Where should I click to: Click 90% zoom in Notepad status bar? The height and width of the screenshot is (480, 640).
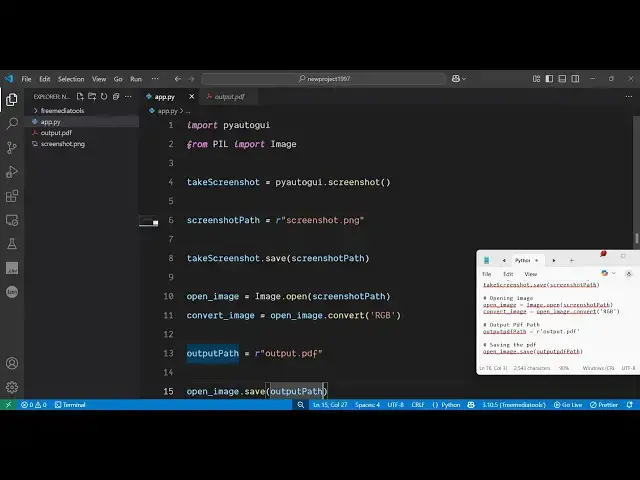(564, 368)
